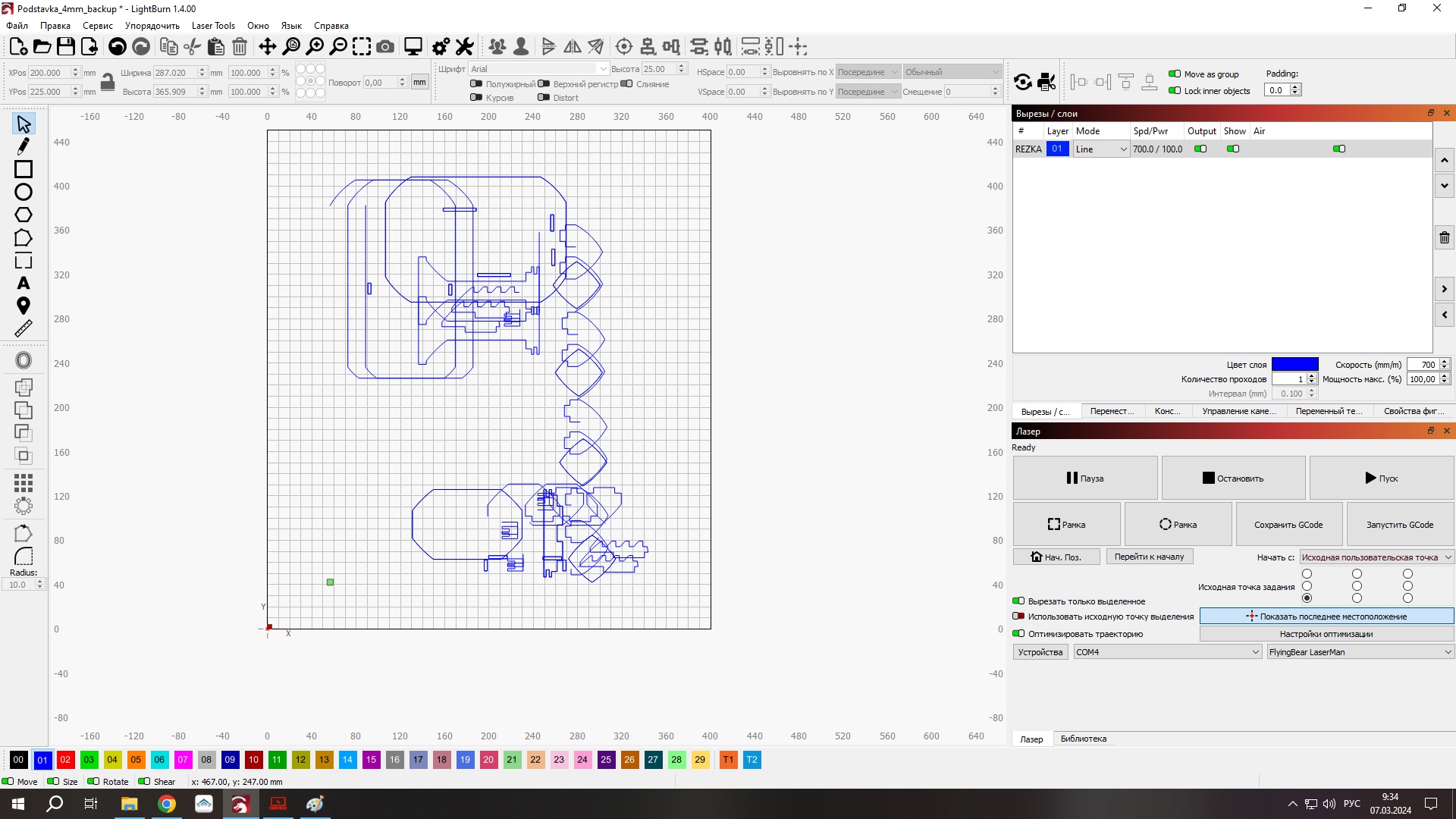Open the Grid Array tool

pos(24,482)
